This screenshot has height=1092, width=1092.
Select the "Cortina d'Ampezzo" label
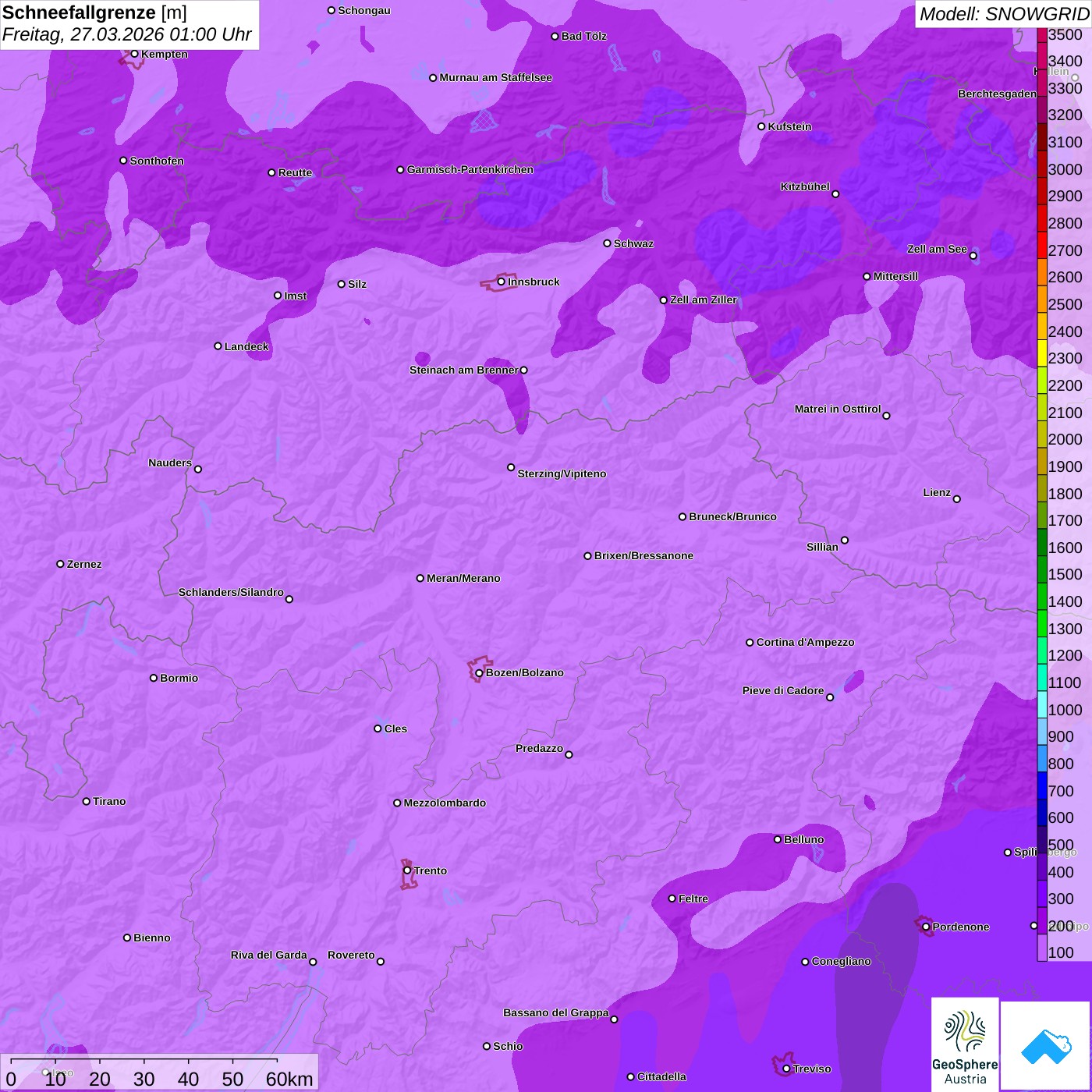[x=805, y=642]
